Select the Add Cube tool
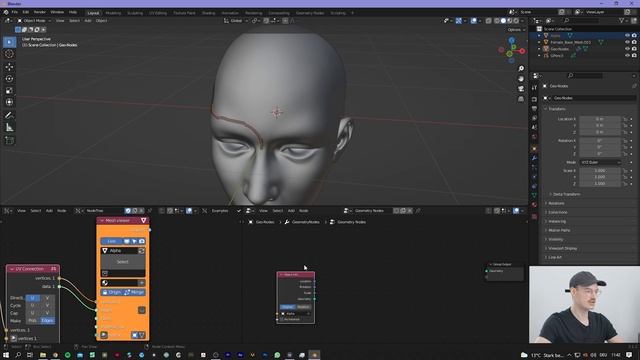Viewport: 640px width, 360px height. (9, 141)
